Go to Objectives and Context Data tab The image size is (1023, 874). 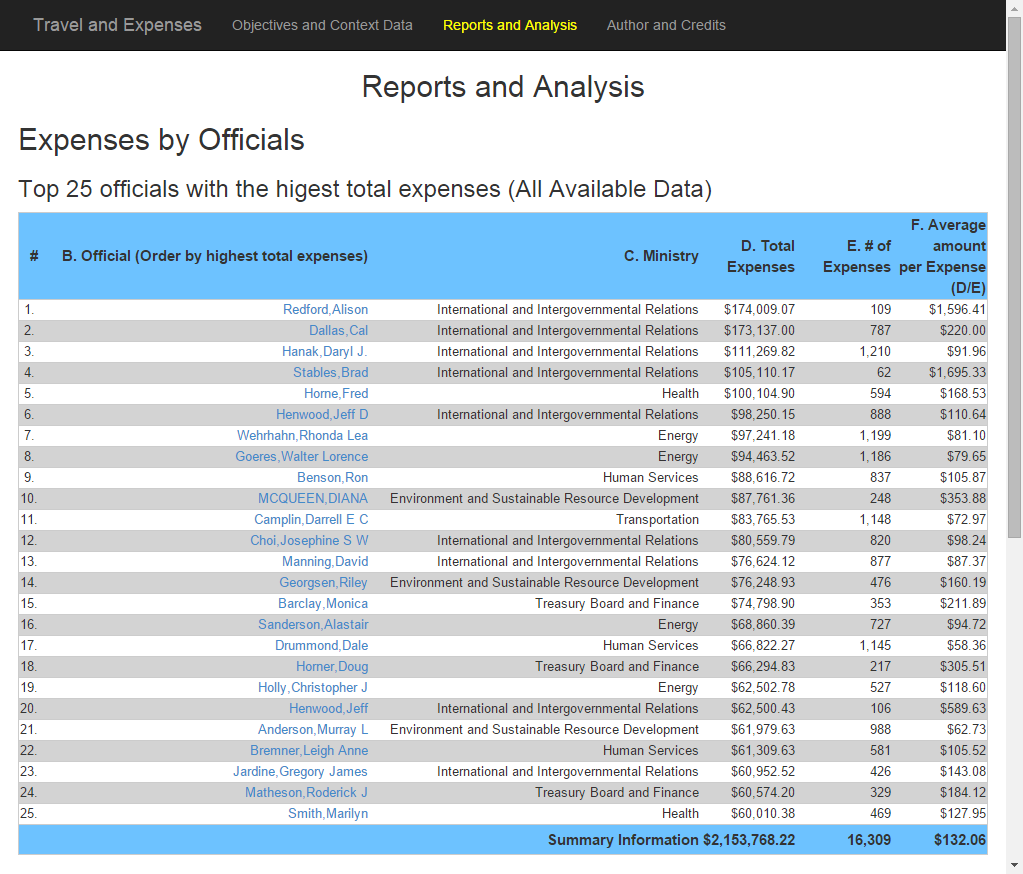click(322, 25)
